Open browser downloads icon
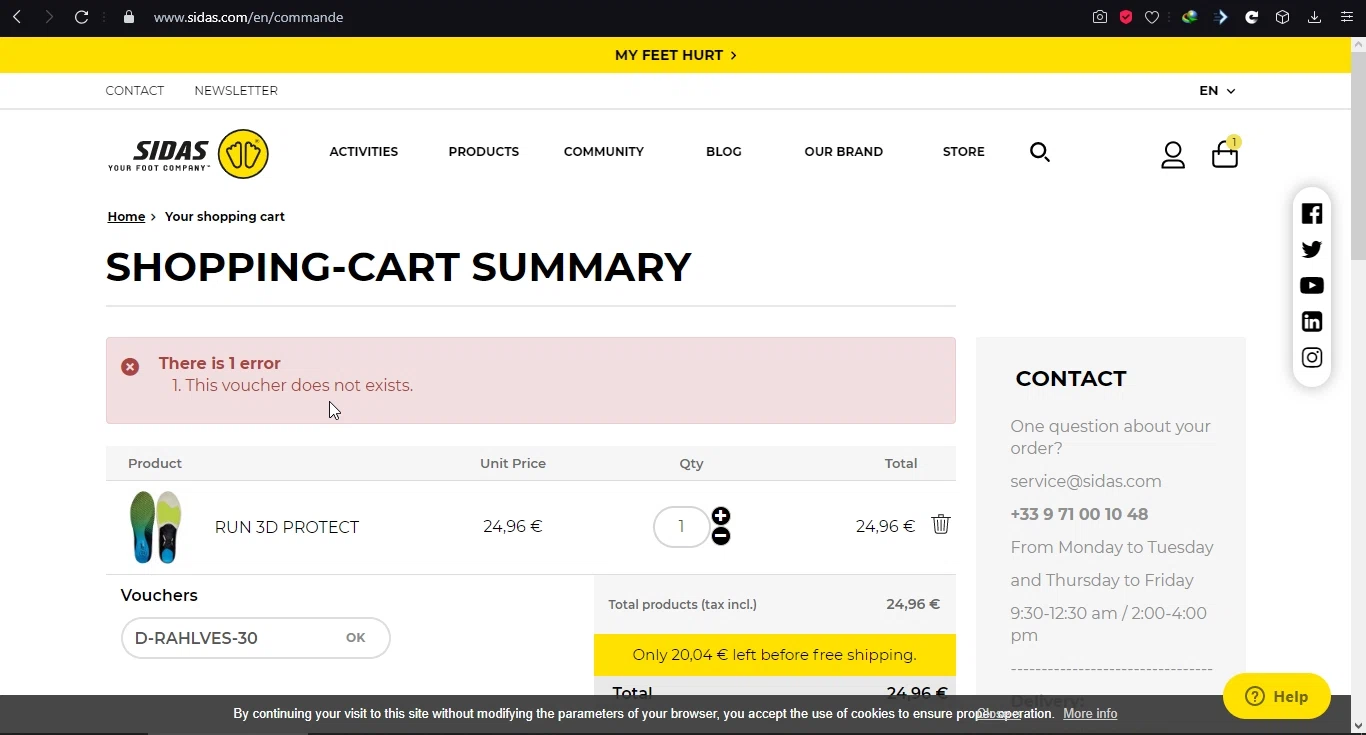Viewport: 1366px width, 735px height. pos(1314,17)
